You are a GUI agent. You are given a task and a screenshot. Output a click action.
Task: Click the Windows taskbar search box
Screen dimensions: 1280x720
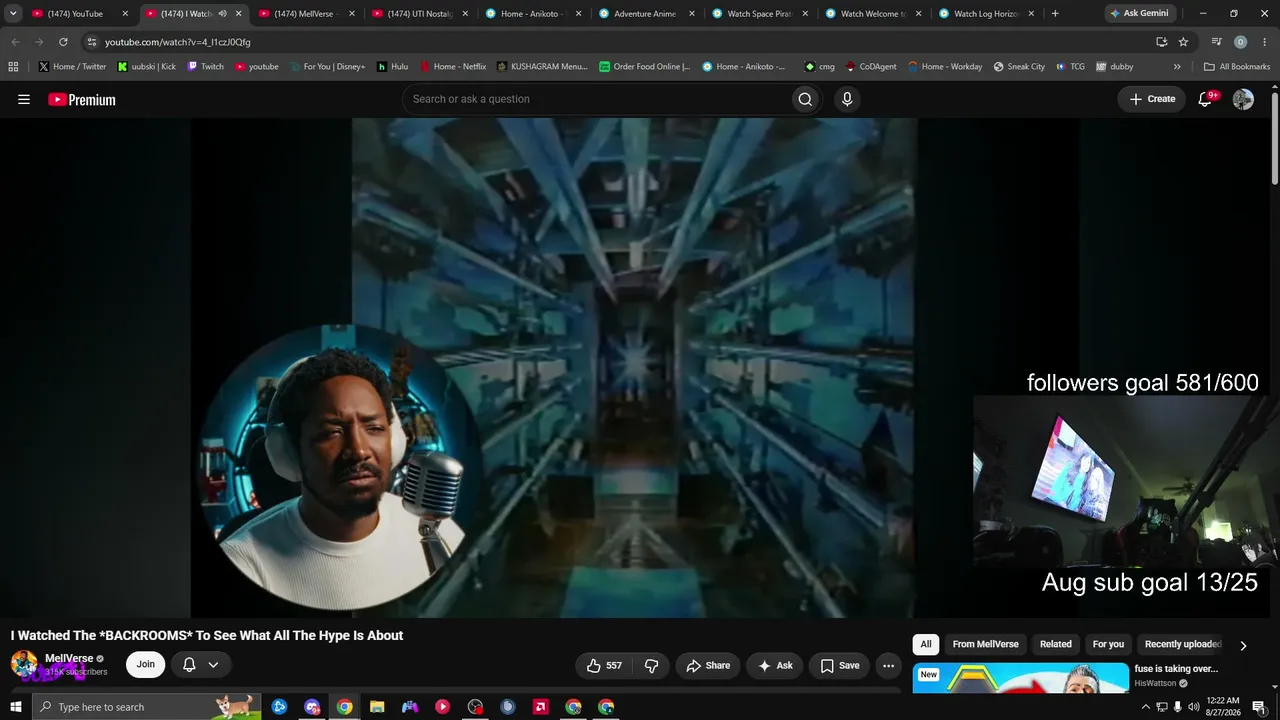pos(147,707)
